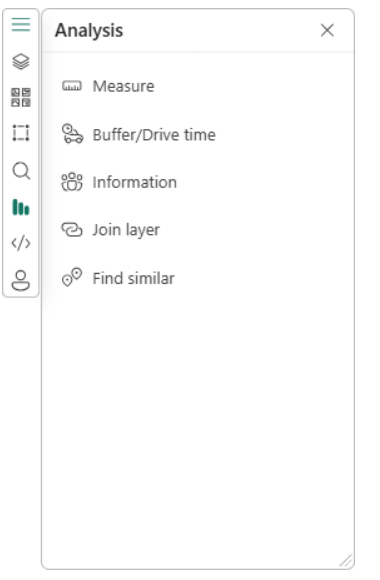This screenshot has height=580, width=380.
Task: Click the panel resize handle corner
Action: point(346,561)
